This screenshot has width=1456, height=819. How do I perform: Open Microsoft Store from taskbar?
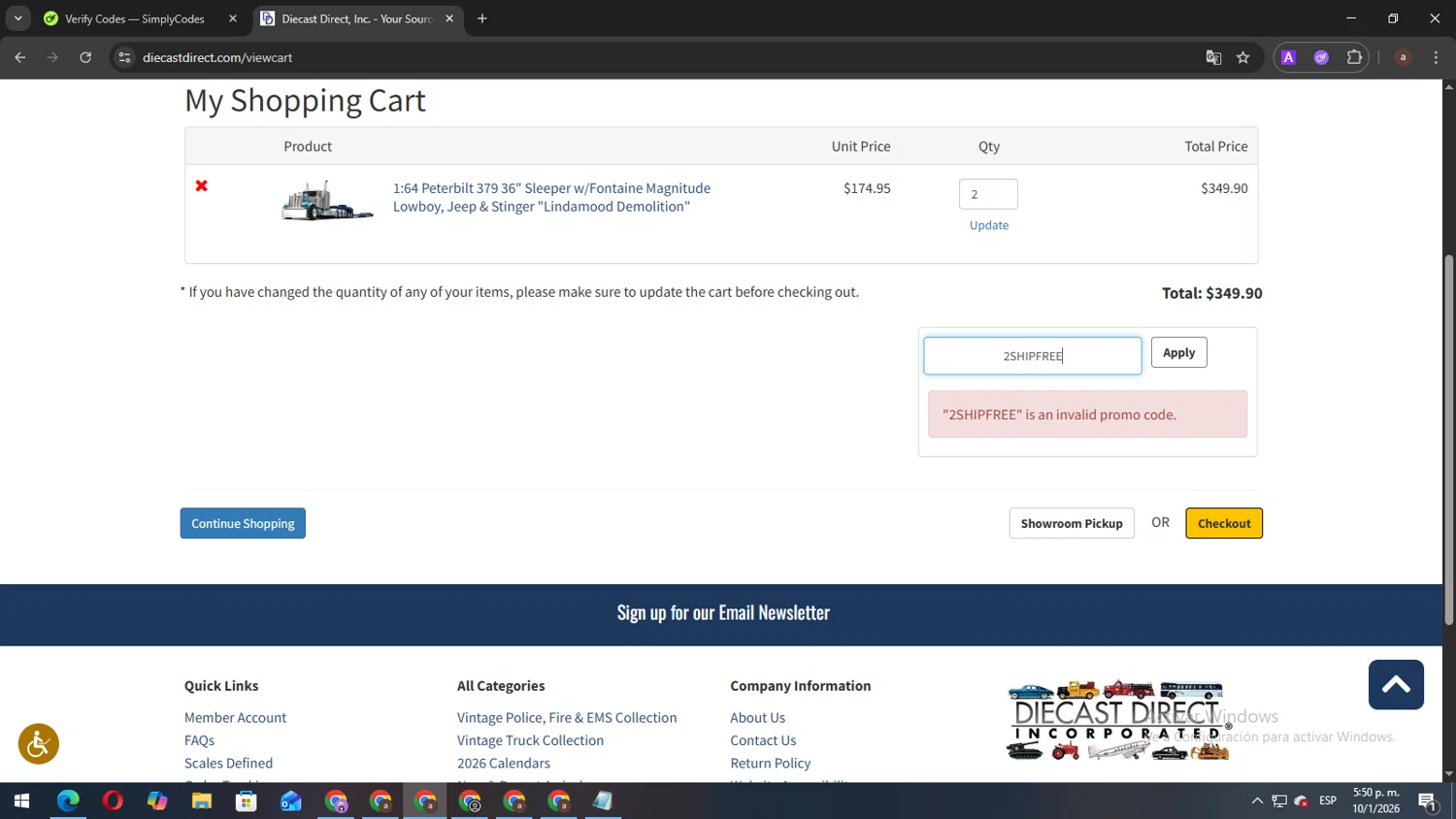(x=247, y=802)
